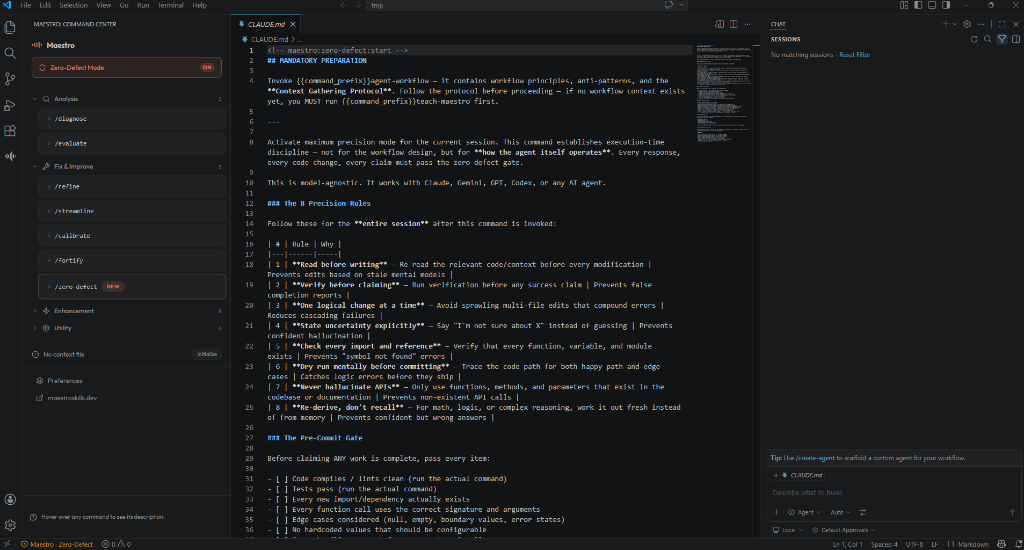1024x550 pixels.
Task: Maximize the chat panel
Action: pyautogui.click(x=1002, y=24)
